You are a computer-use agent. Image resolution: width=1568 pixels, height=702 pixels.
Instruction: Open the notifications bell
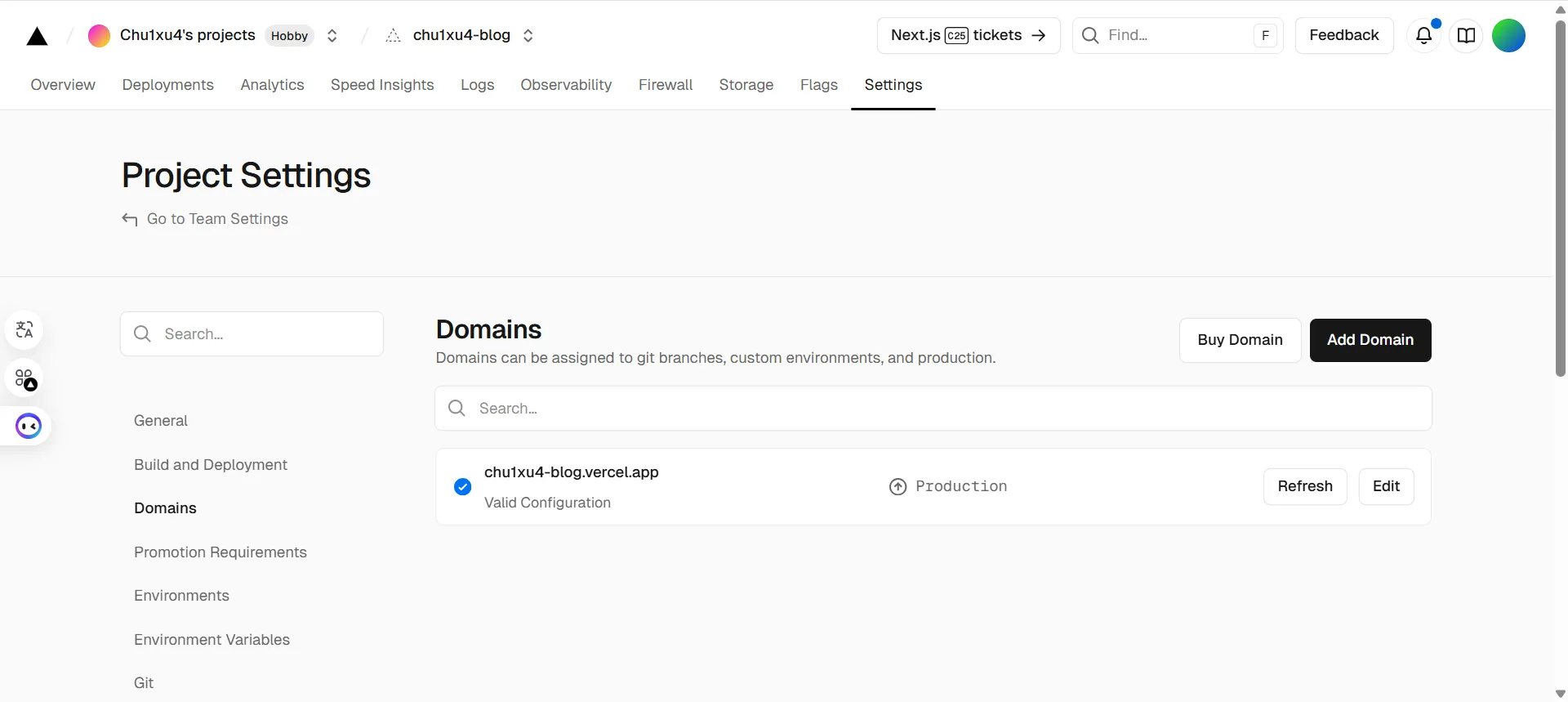point(1423,36)
